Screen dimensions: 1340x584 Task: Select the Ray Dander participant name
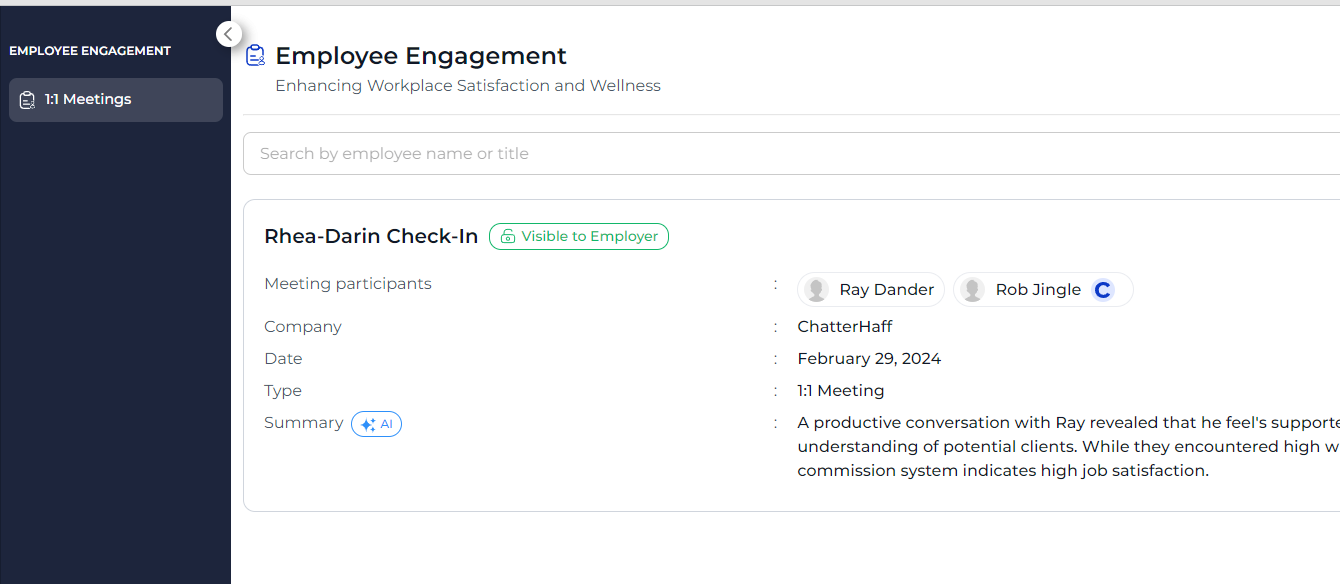886,290
